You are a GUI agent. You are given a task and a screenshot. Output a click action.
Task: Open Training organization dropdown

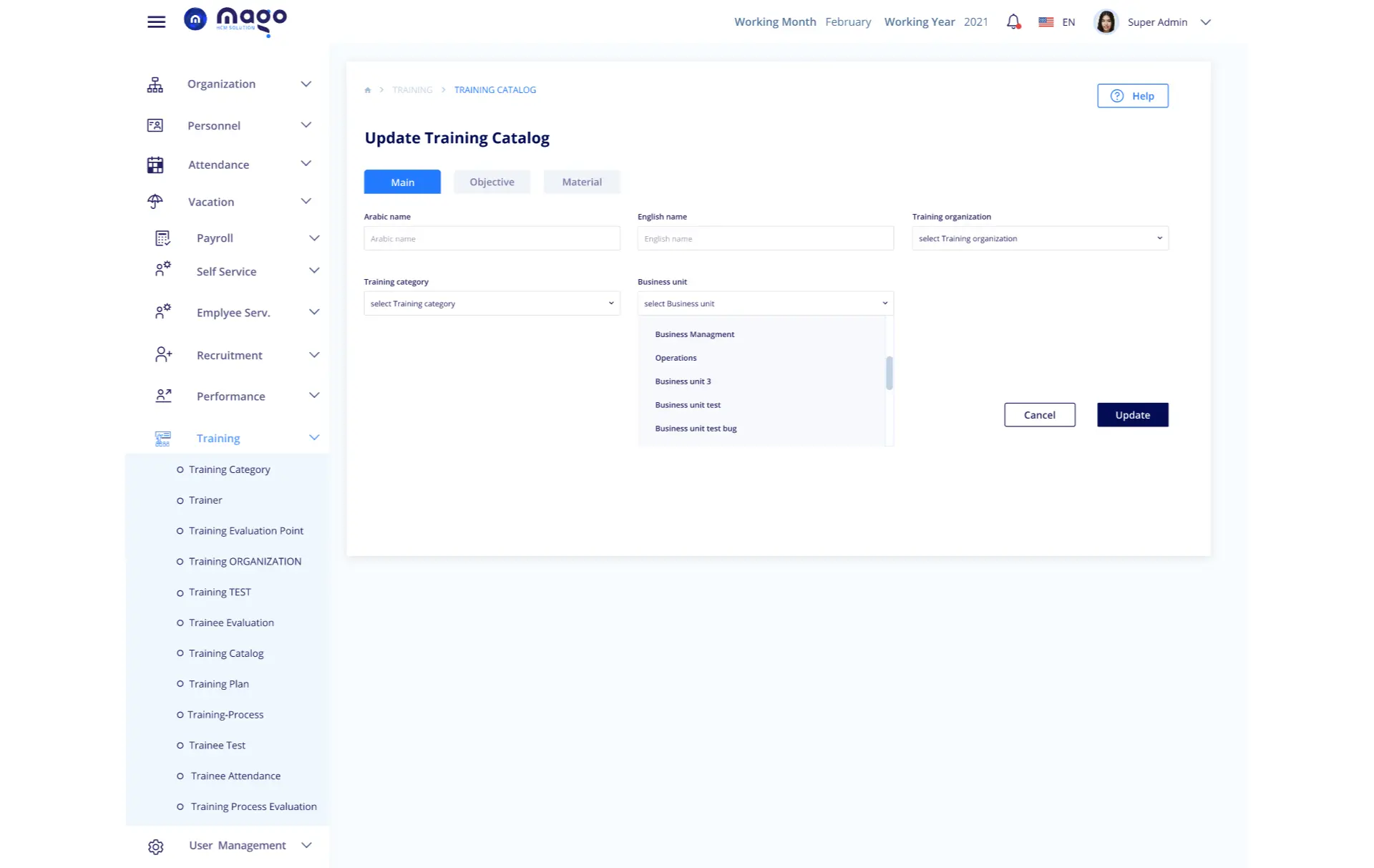[x=1039, y=238]
